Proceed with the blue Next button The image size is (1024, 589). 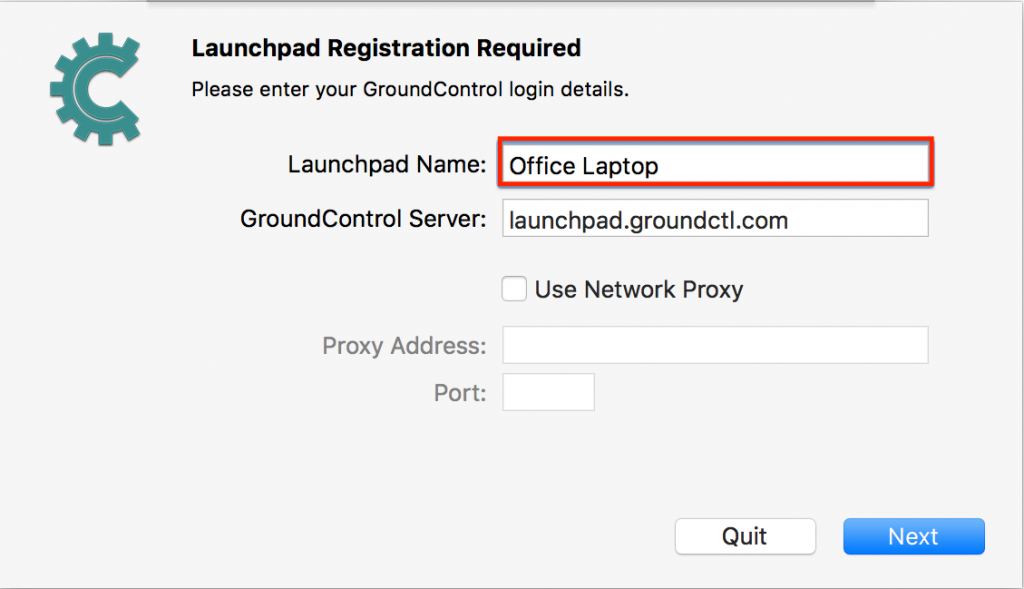pyautogui.click(x=914, y=536)
